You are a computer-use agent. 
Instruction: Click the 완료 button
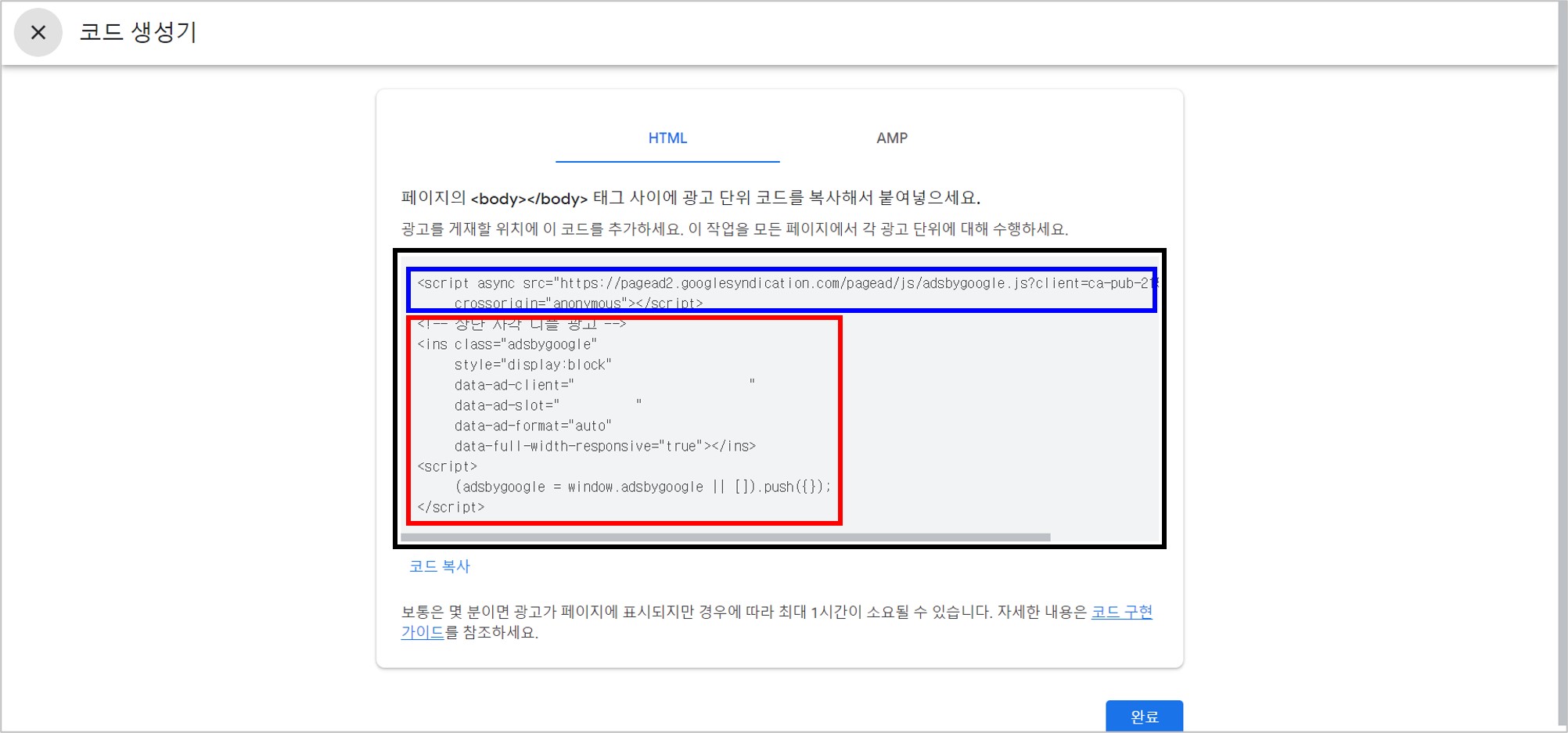click(x=1144, y=716)
